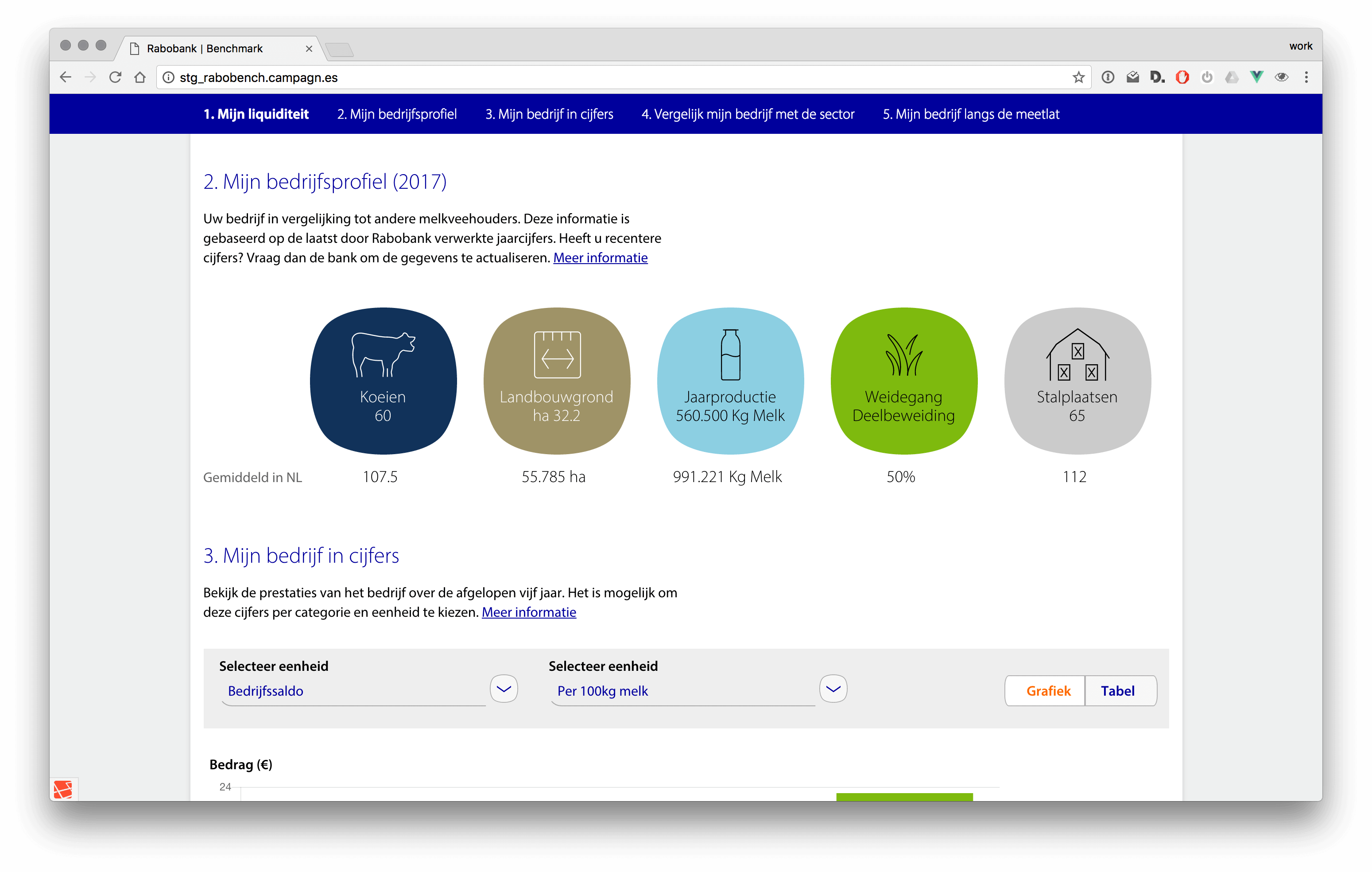This screenshot has height=872, width=1372.
Task: Select the 1. Mijn liquiditeit navigation item
Action: 256,114
